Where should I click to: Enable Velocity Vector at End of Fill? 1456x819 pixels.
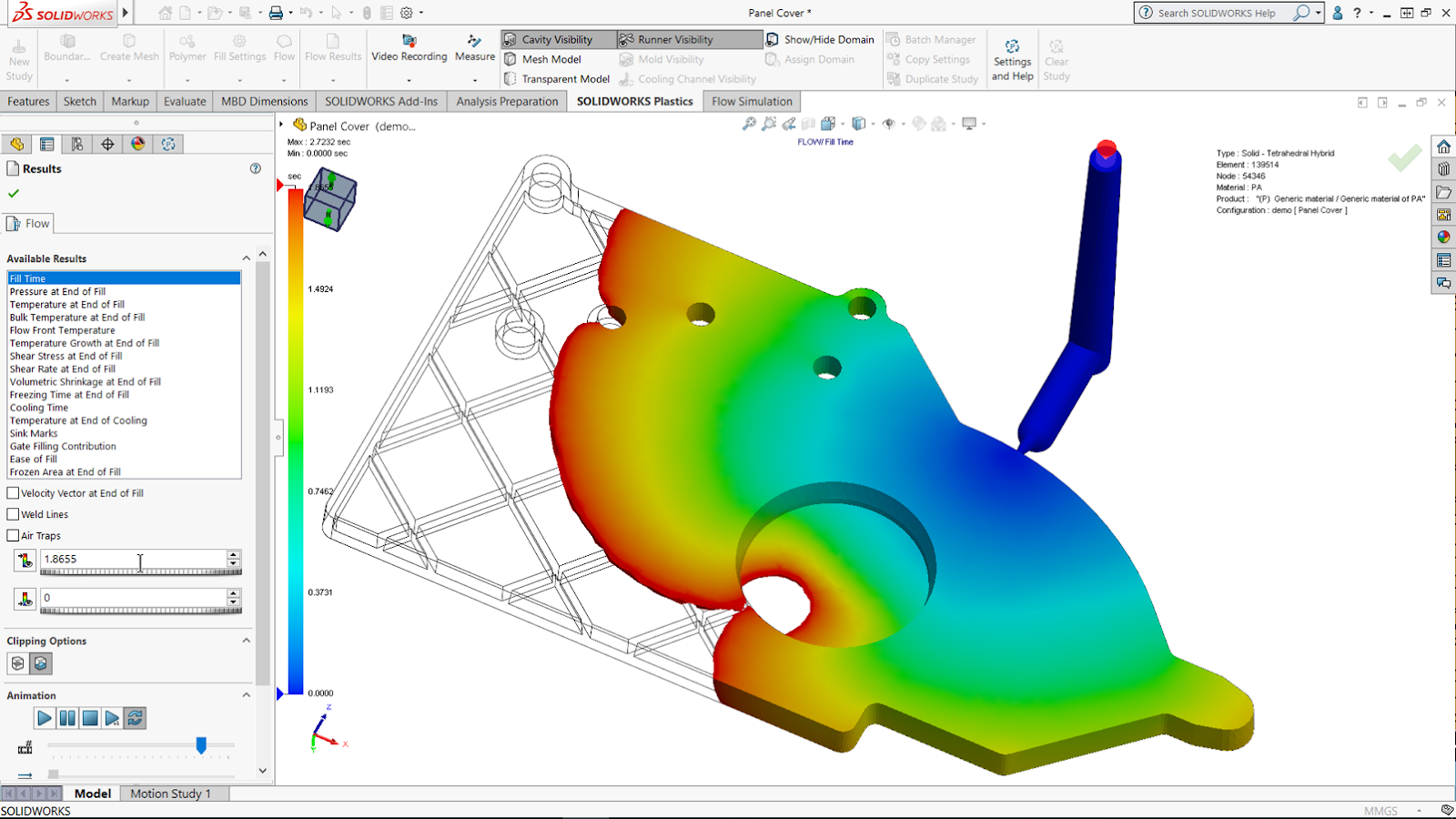click(x=11, y=492)
